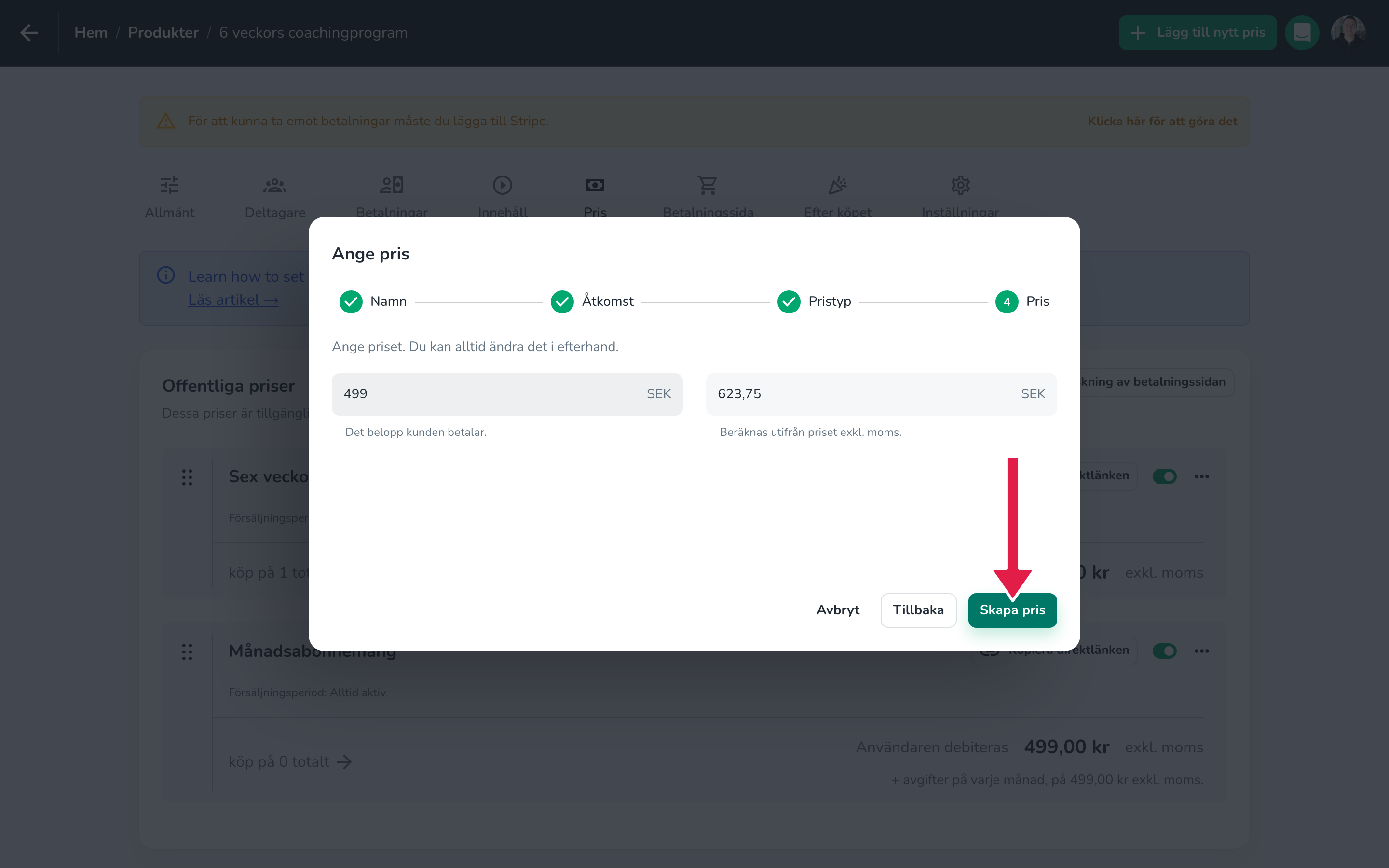Toggle the Sex veckor price active switch
The width and height of the screenshot is (1389, 868).
pyautogui.click(x=1165, y=476)
